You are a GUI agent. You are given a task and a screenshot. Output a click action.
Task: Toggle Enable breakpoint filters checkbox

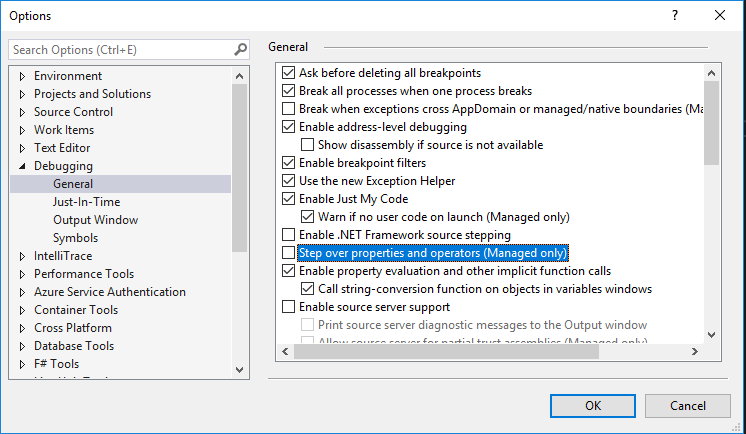point(288,163)
